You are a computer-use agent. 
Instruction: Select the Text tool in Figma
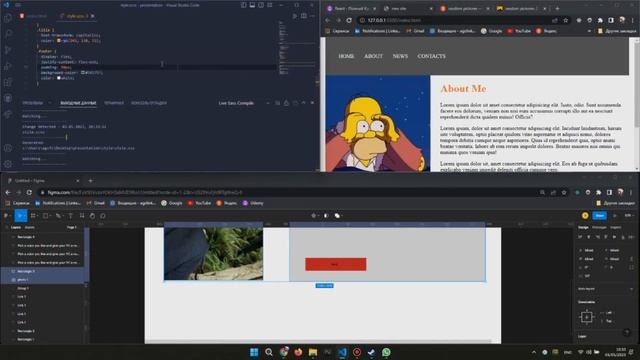coord(70,216)
